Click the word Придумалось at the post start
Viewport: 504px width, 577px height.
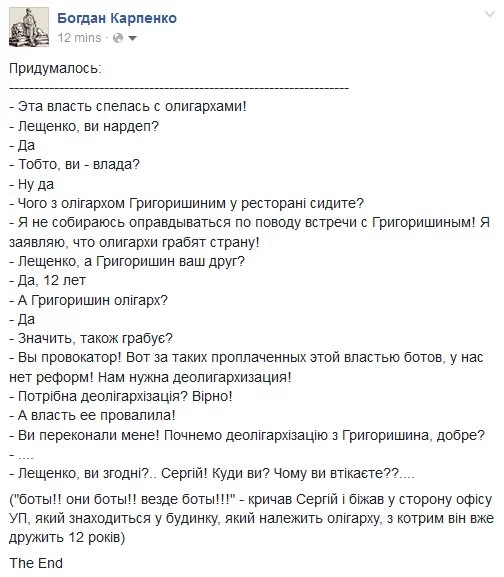(x=55, y=69)
